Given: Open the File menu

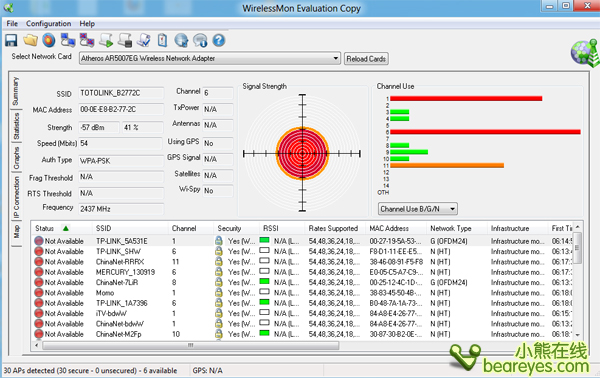Looking at the screenshot, I should coord(12,24).
